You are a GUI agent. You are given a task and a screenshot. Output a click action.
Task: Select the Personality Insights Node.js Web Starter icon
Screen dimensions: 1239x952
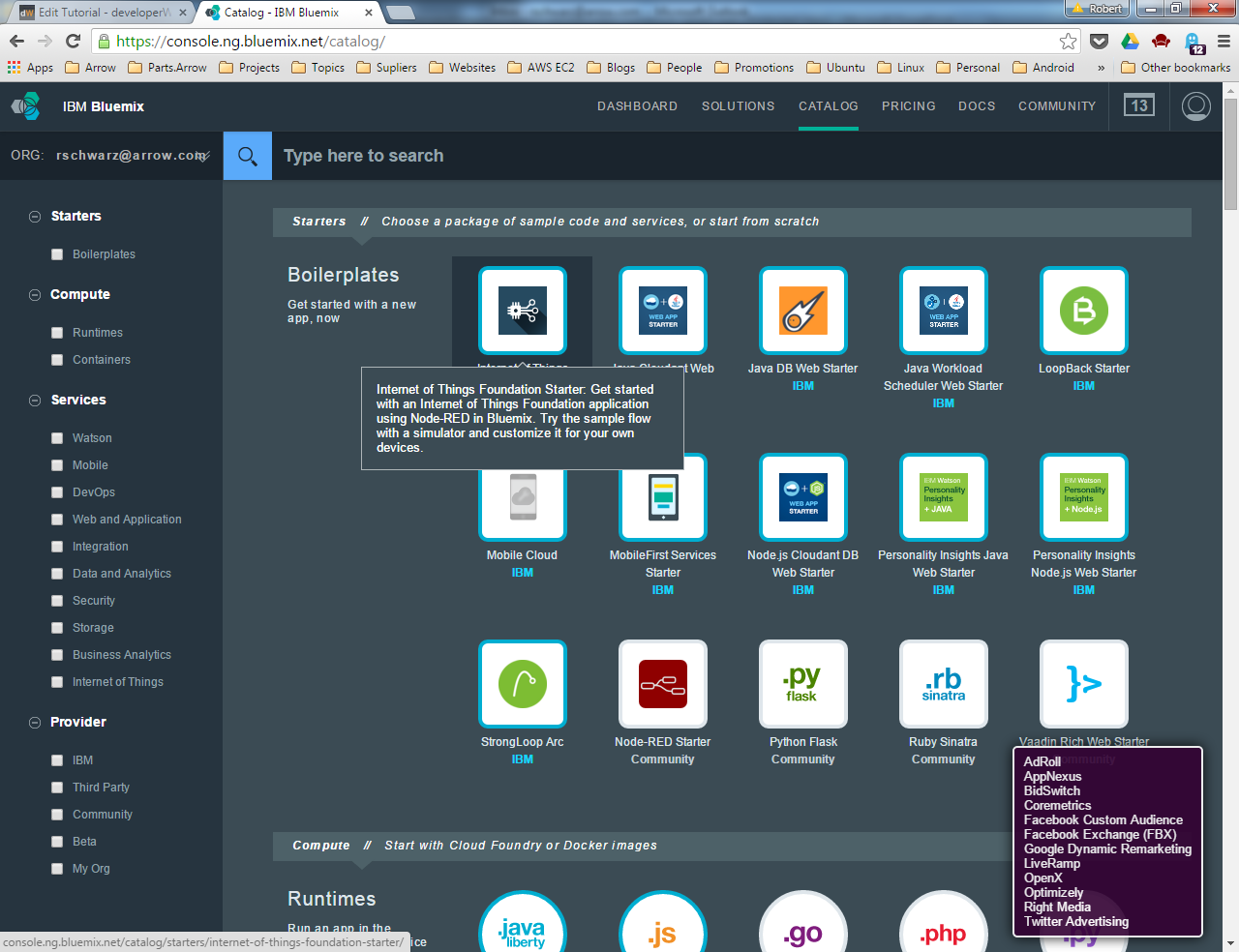pyautogui.click(x=1084, y=497)
